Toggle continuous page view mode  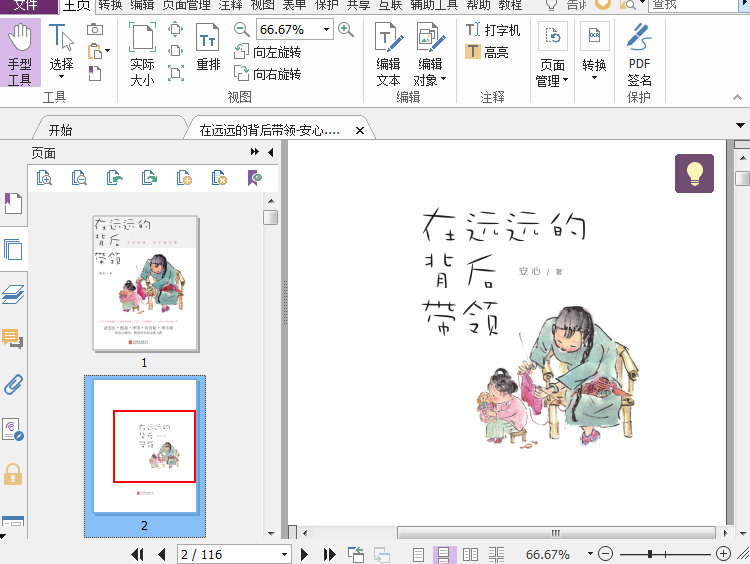[444, 554]
